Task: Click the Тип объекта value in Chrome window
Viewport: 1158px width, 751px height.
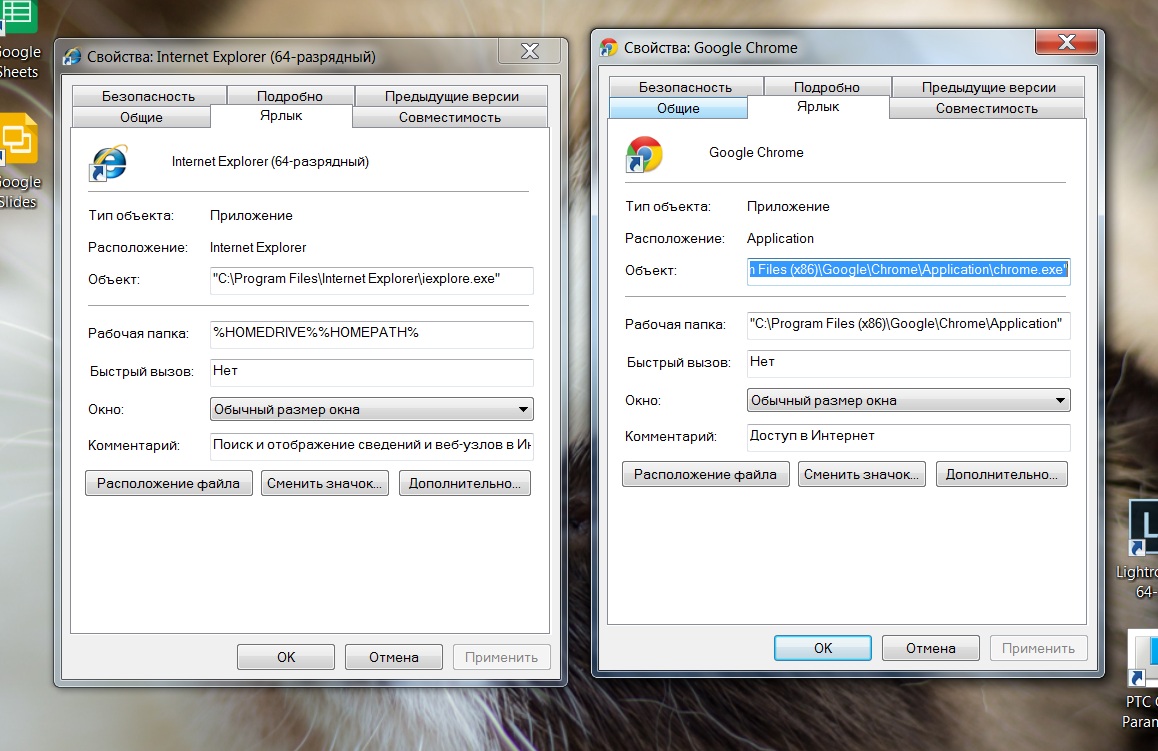Action: click(788, 207)
